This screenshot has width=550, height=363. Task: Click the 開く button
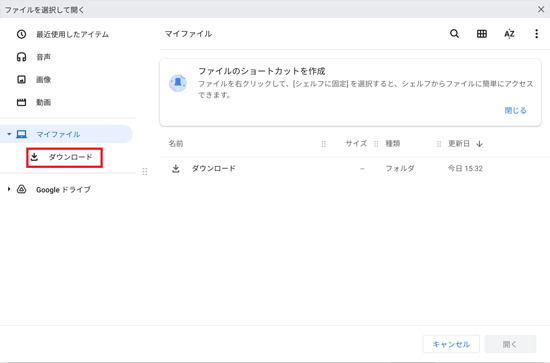510,344
